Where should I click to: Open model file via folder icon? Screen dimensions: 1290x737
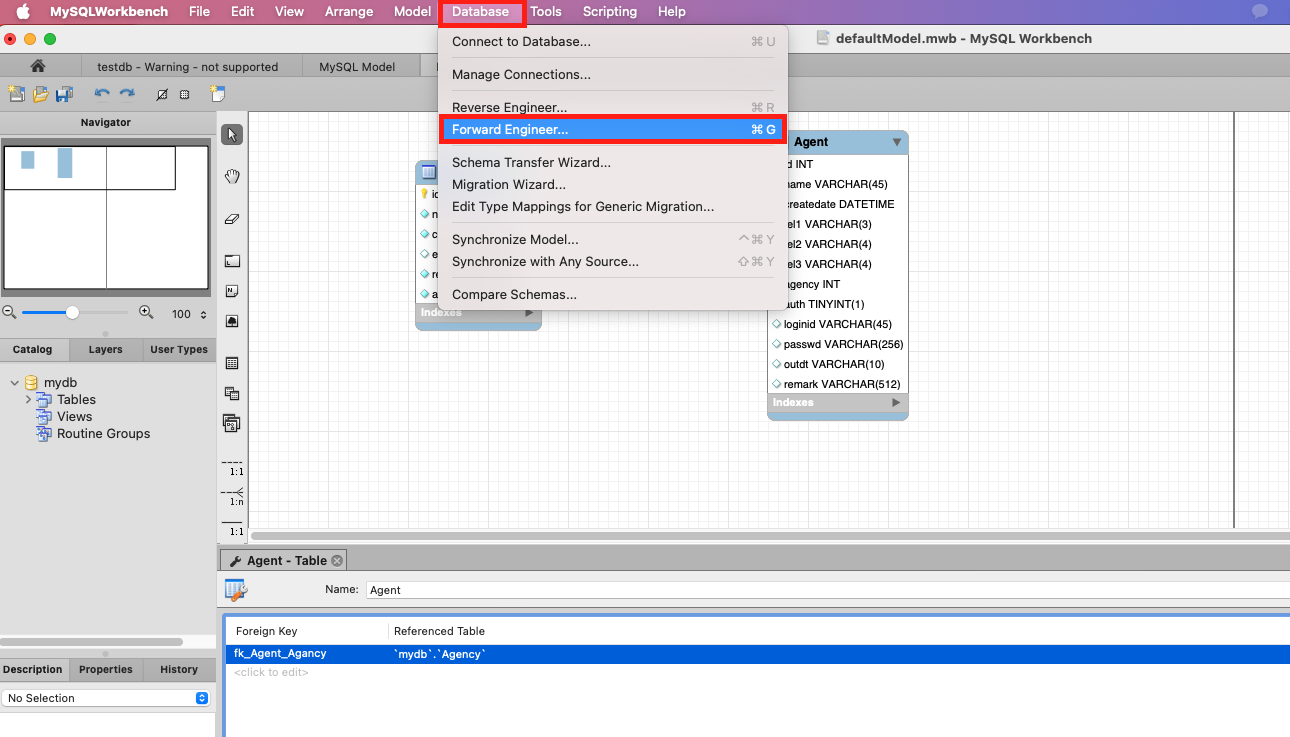coord(40,94)
